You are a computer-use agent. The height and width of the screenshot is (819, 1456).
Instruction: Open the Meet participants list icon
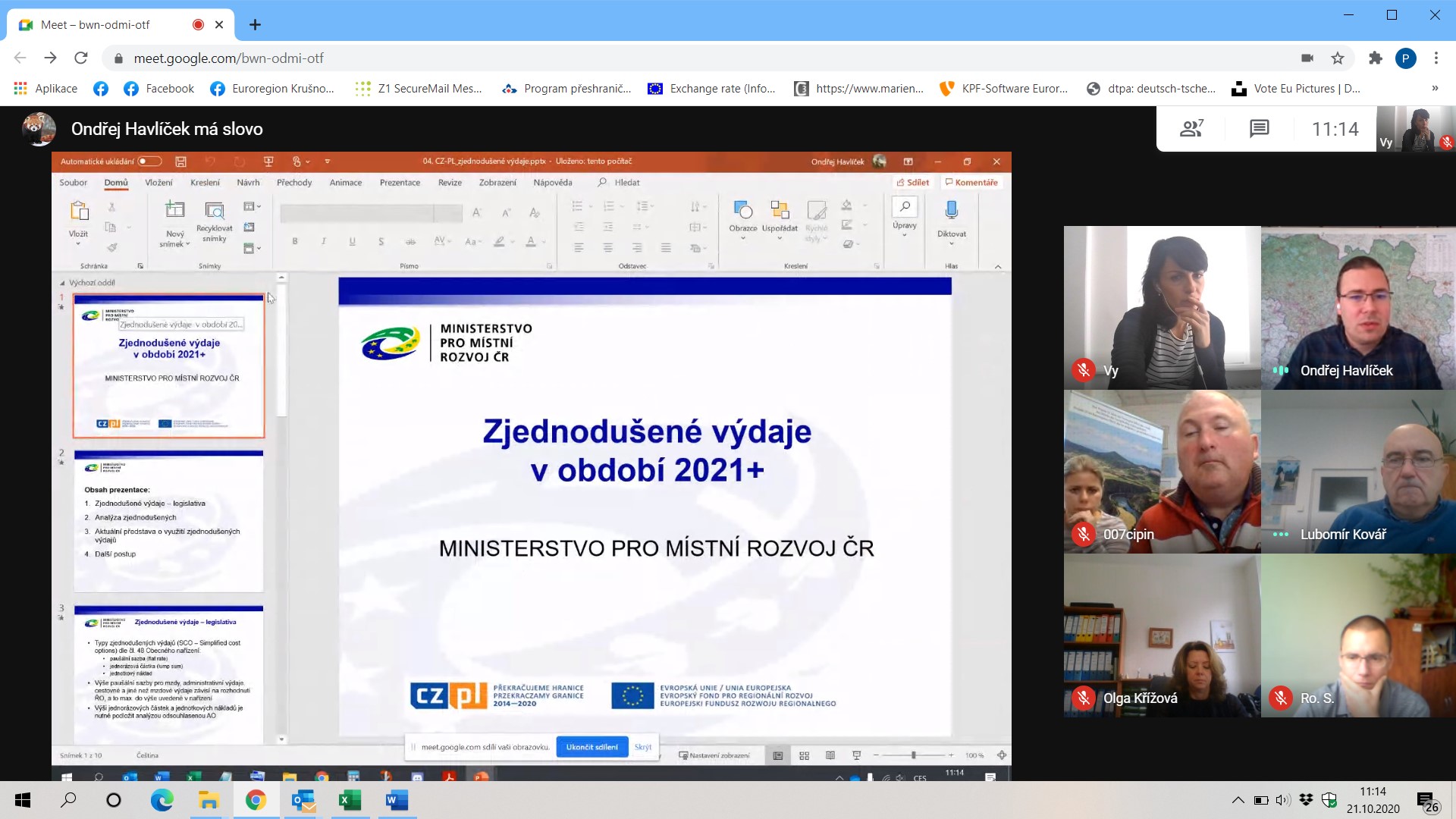coord(1191,129)
